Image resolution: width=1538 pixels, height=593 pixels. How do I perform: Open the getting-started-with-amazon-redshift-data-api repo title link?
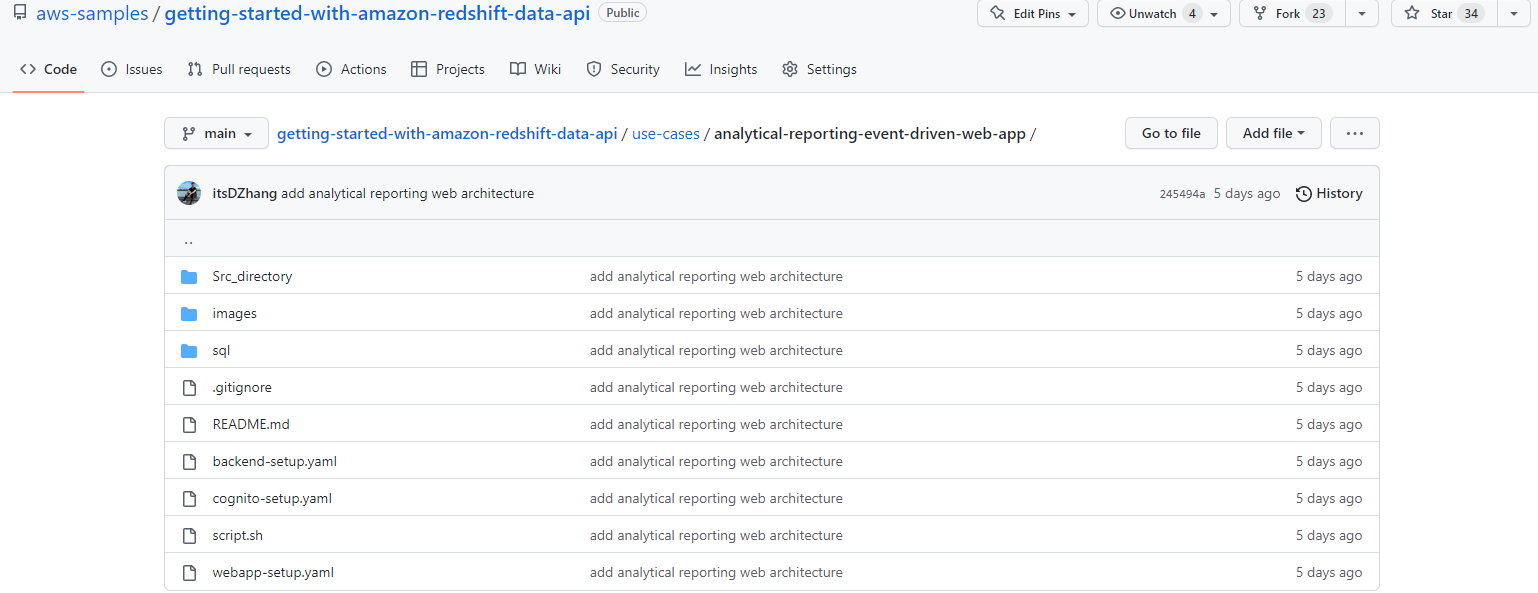(377, 13)
